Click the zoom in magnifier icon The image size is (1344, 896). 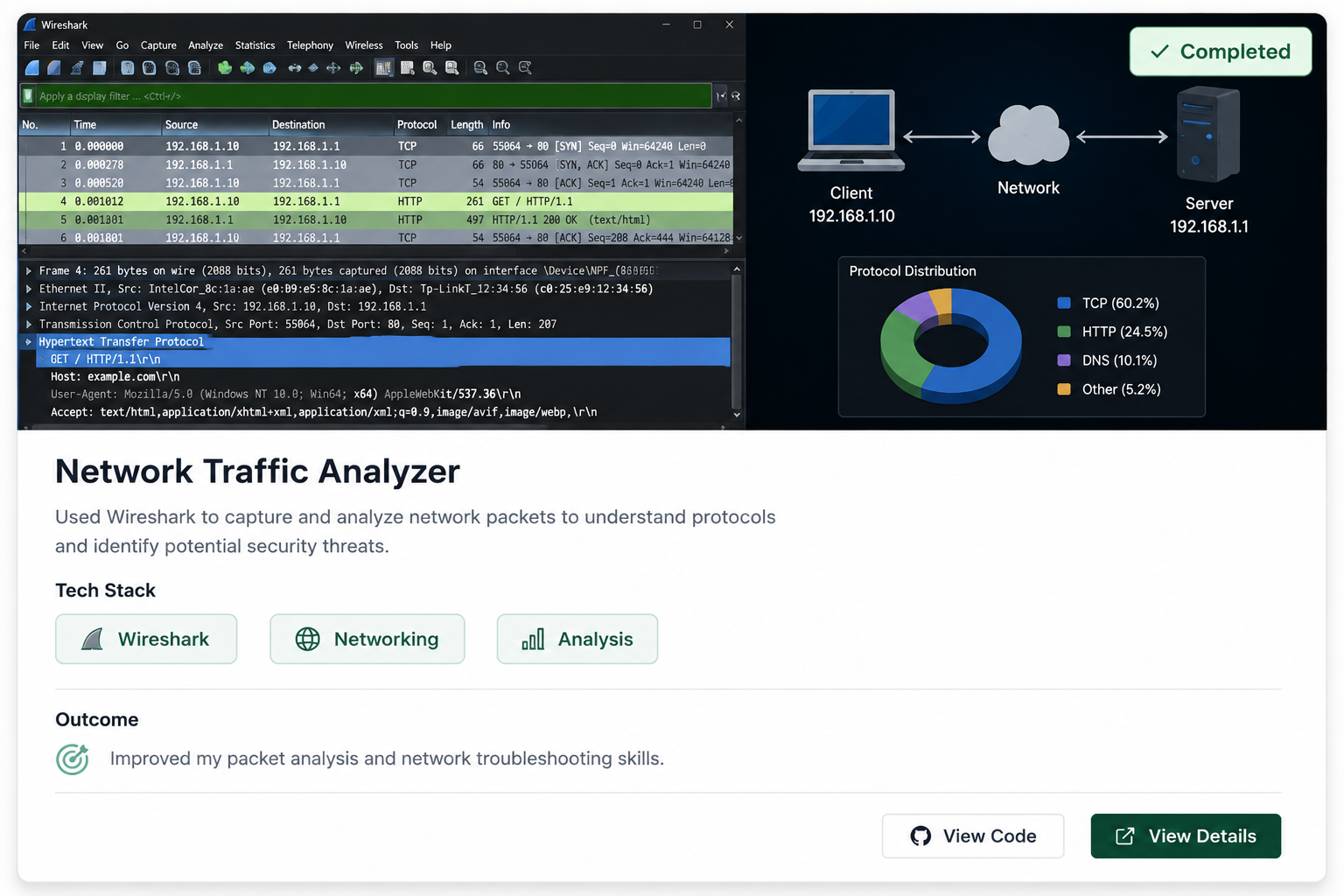tap(480, 67)
